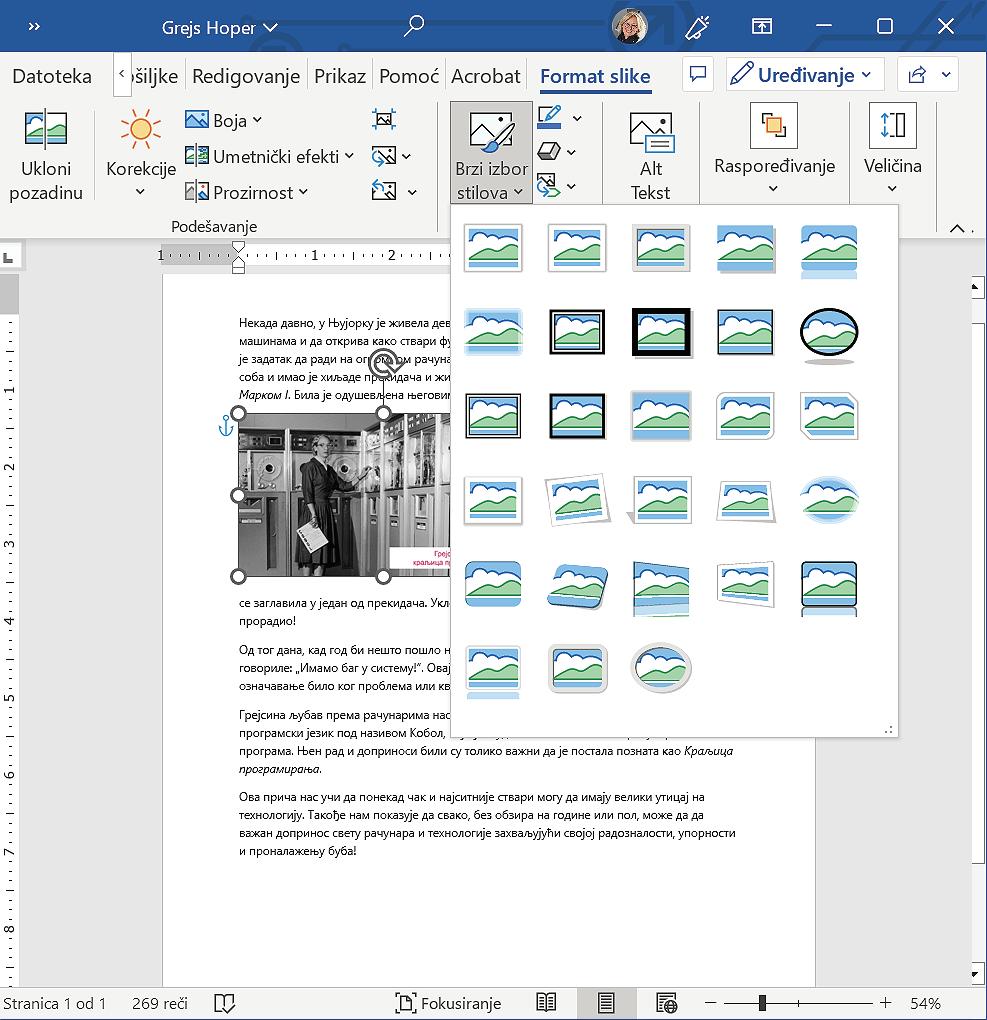
Task: Toggle Fokusiranje focus mode
Action: [x=448, y=1003]
